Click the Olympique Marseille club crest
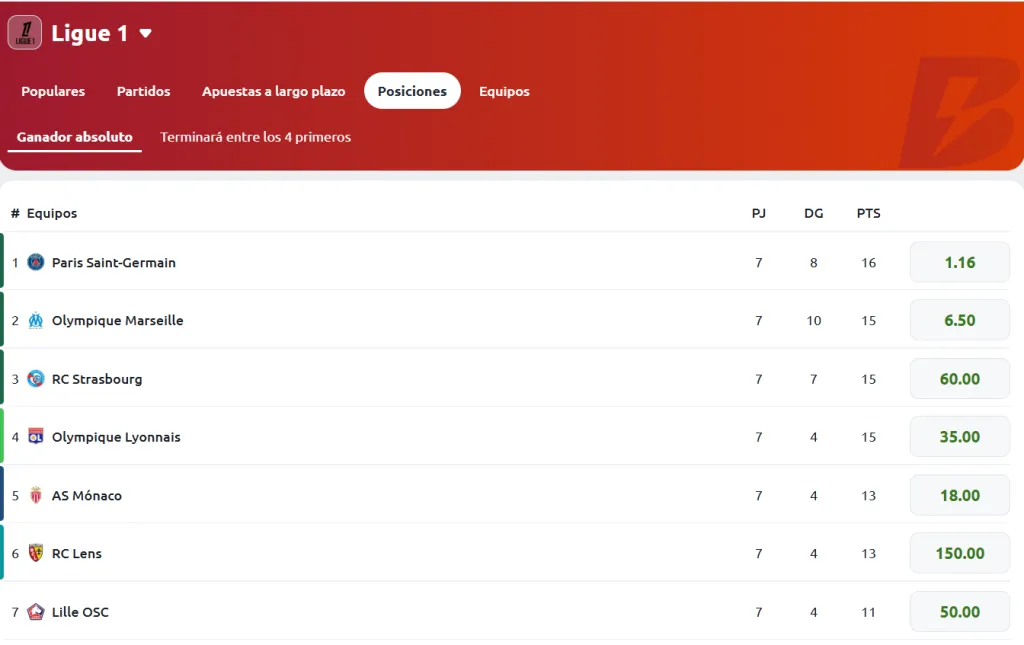The height and width of the screenshot is (645, 1024). [x=36, y=321]
